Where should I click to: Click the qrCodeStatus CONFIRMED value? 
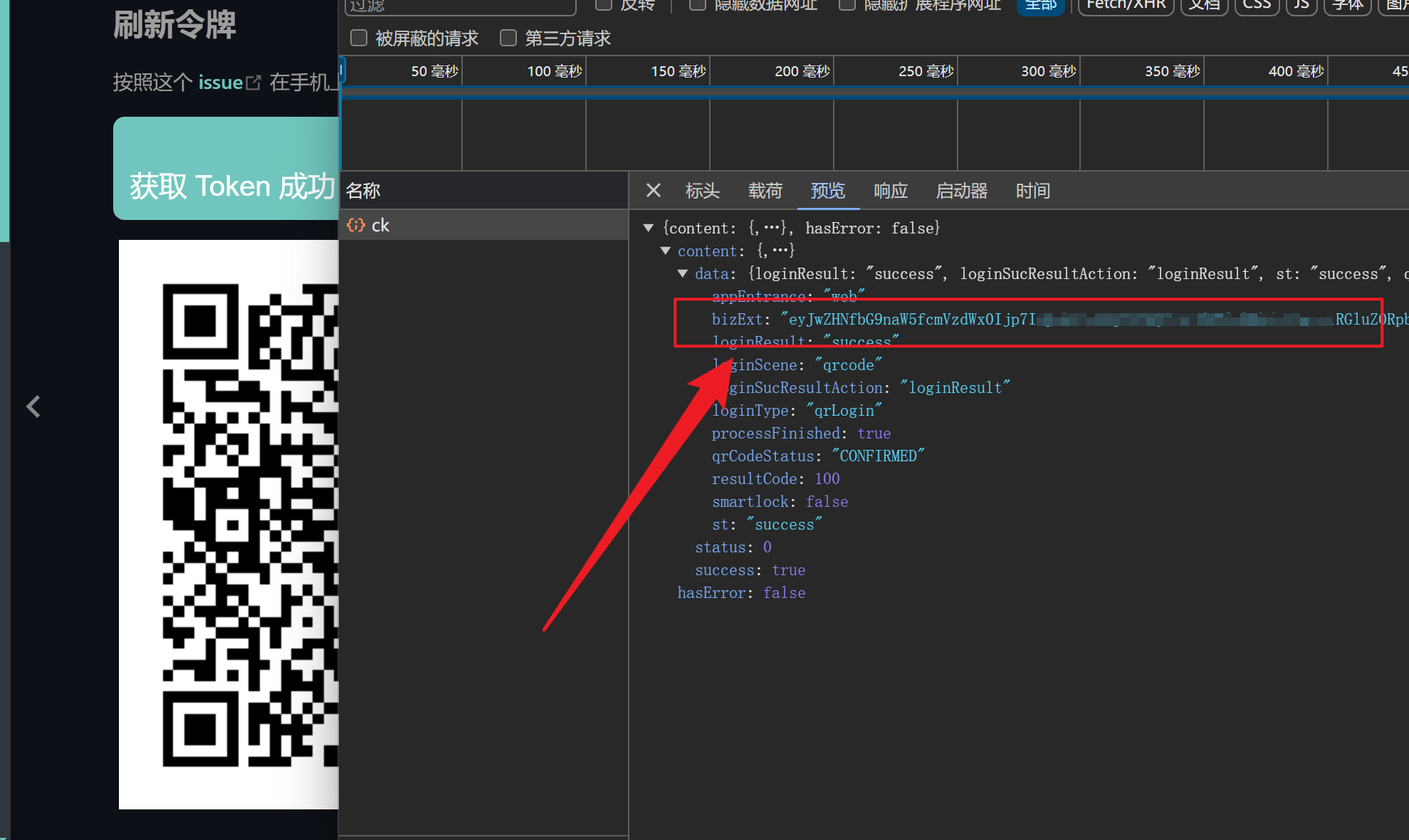(x=878, y=456)
